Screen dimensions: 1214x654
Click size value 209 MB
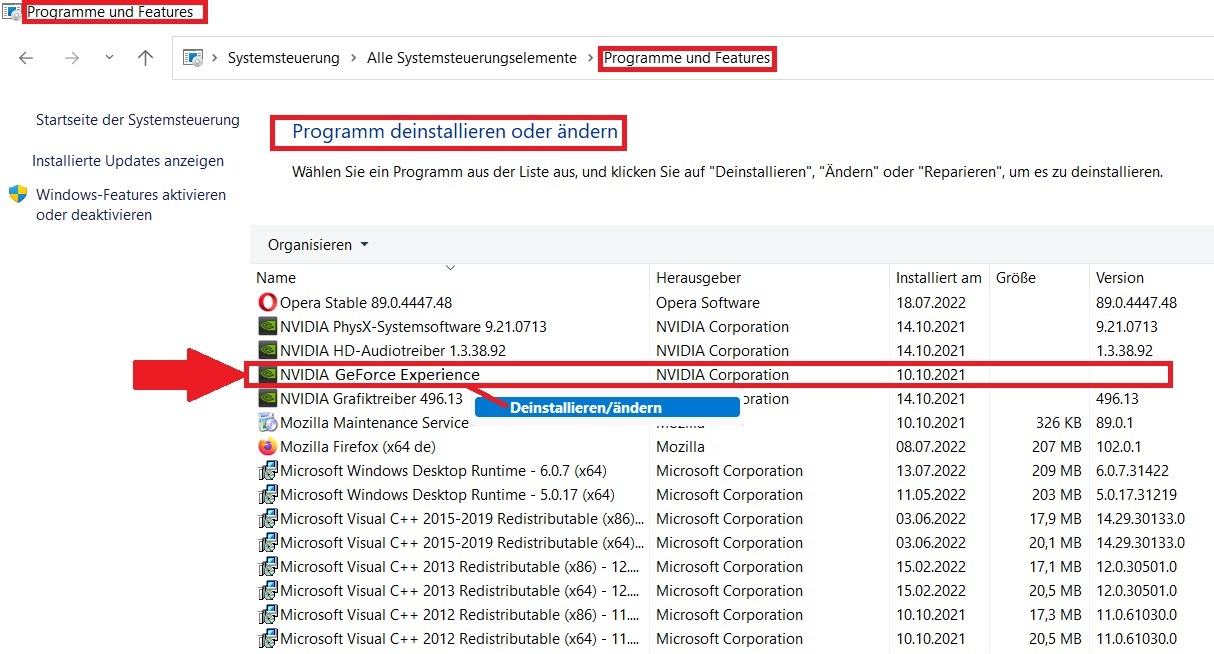click(1057, 470)
